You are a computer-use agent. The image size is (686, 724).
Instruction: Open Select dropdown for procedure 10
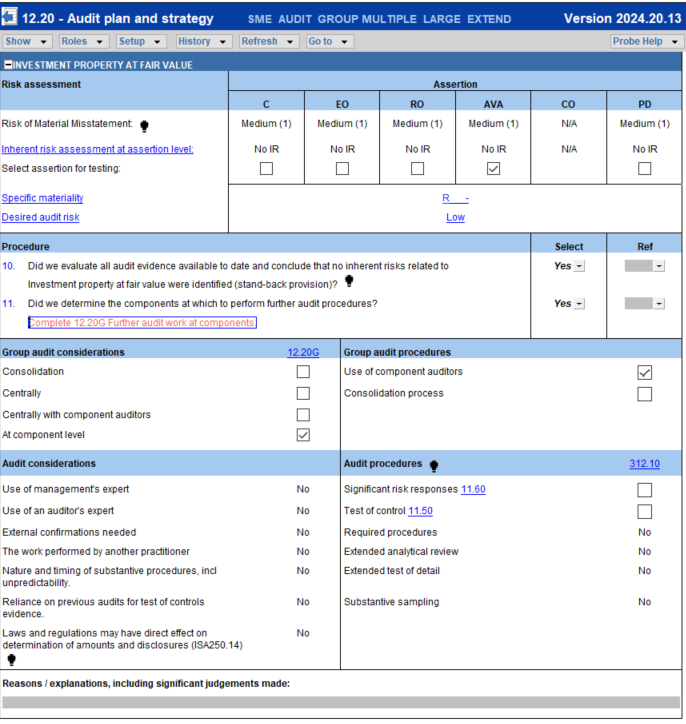point(580,266)
